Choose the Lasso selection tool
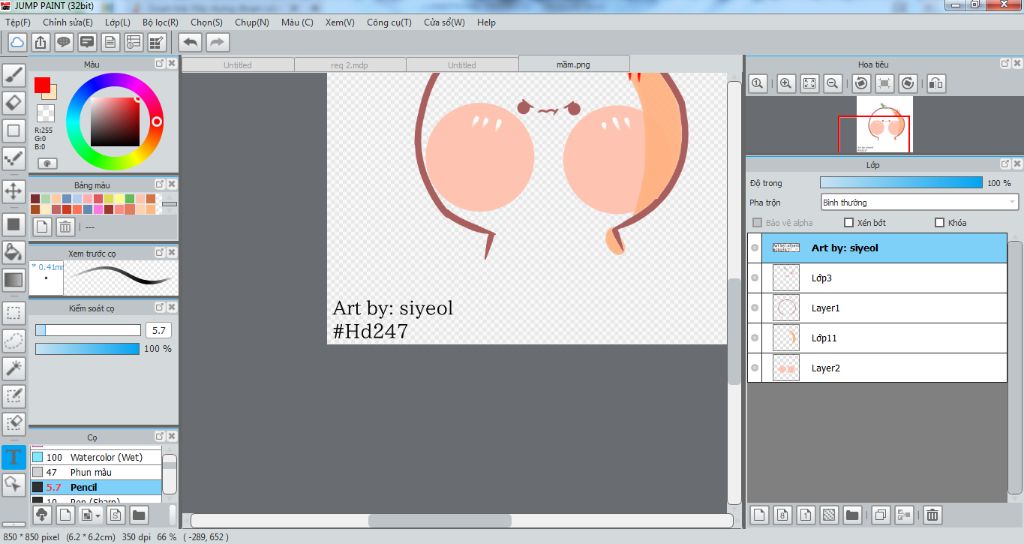 pyautogui.click(x=14, y=340)
